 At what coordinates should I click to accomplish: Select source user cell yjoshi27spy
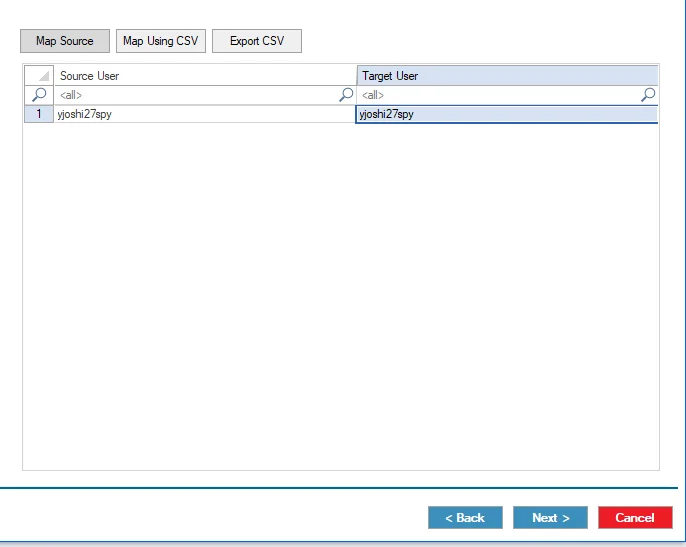[x=205, y=114]
